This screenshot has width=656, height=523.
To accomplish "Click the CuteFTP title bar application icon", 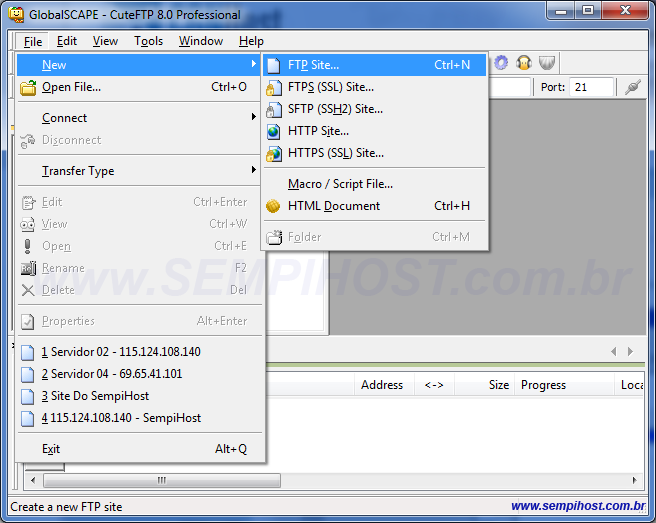I will [x=17, y=14].
